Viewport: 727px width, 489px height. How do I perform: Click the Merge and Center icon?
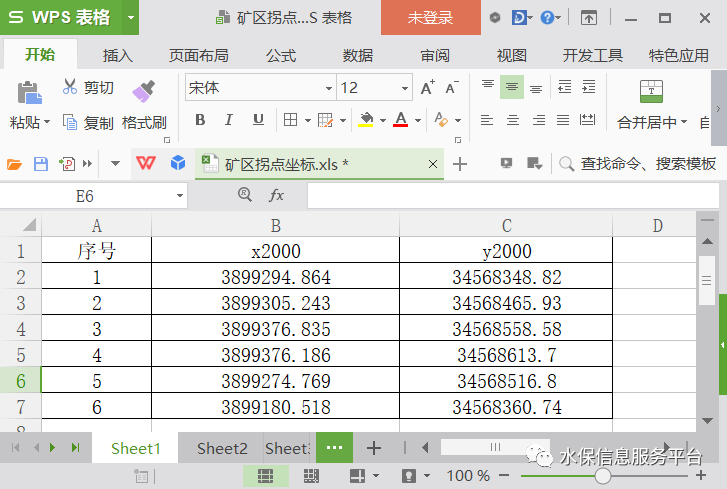[x=651, y=91]
